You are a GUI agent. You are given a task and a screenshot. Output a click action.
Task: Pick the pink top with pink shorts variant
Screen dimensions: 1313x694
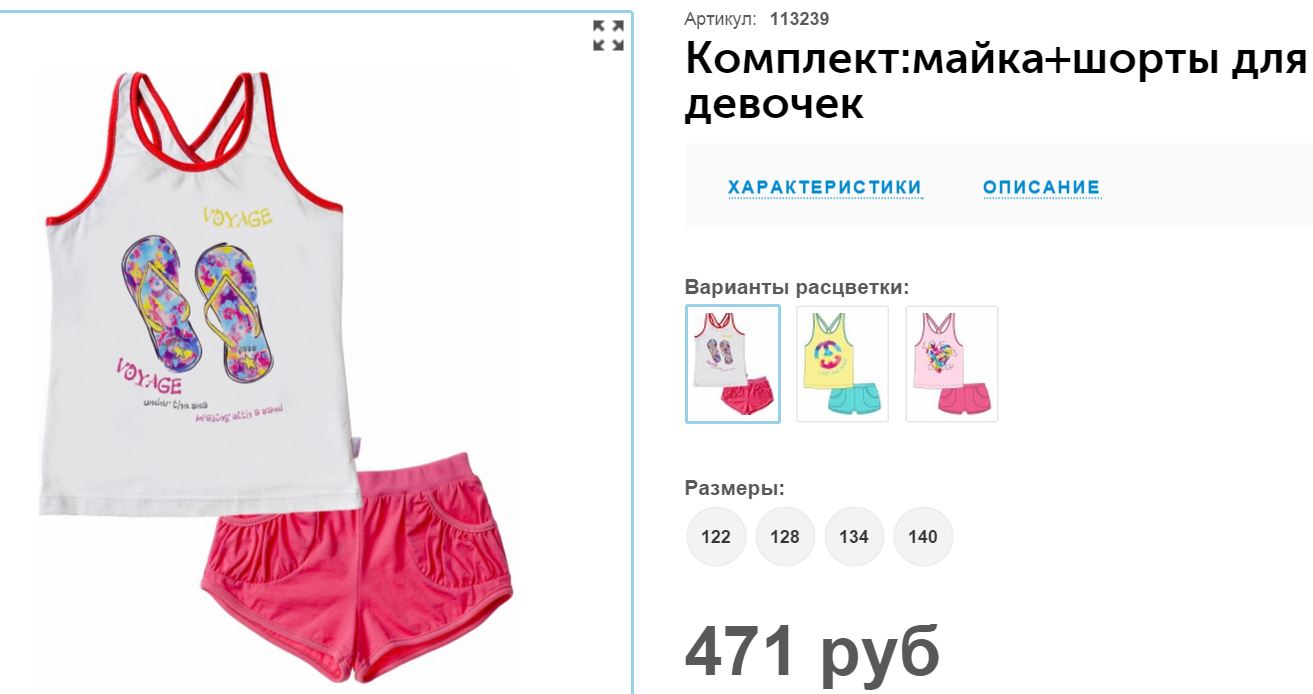coord(952,364)
